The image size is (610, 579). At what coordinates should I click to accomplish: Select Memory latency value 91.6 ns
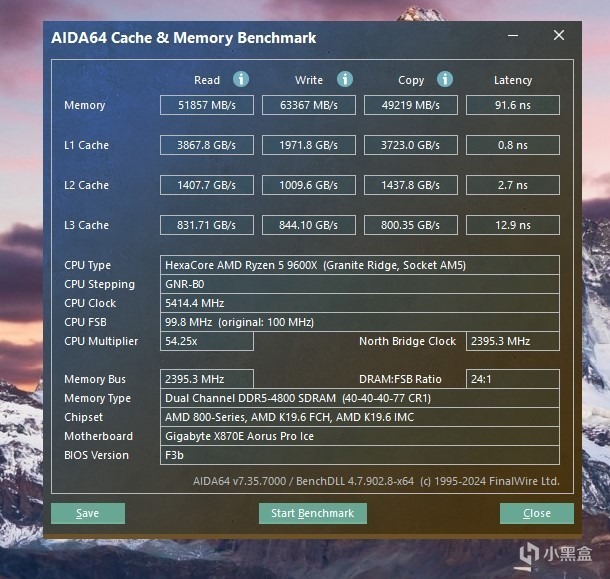[513, 105]
